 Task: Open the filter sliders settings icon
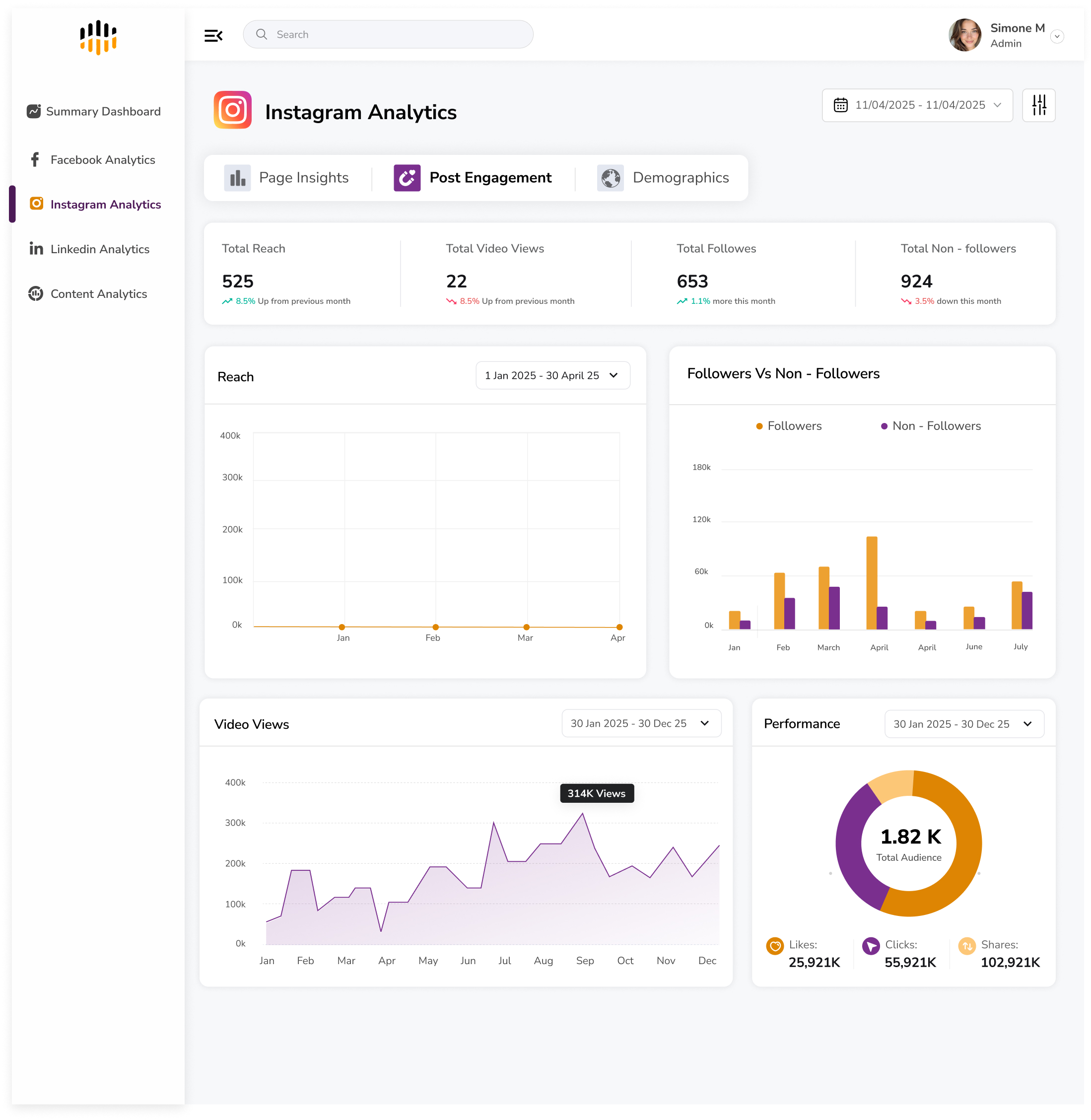[x=1038, y=105]
